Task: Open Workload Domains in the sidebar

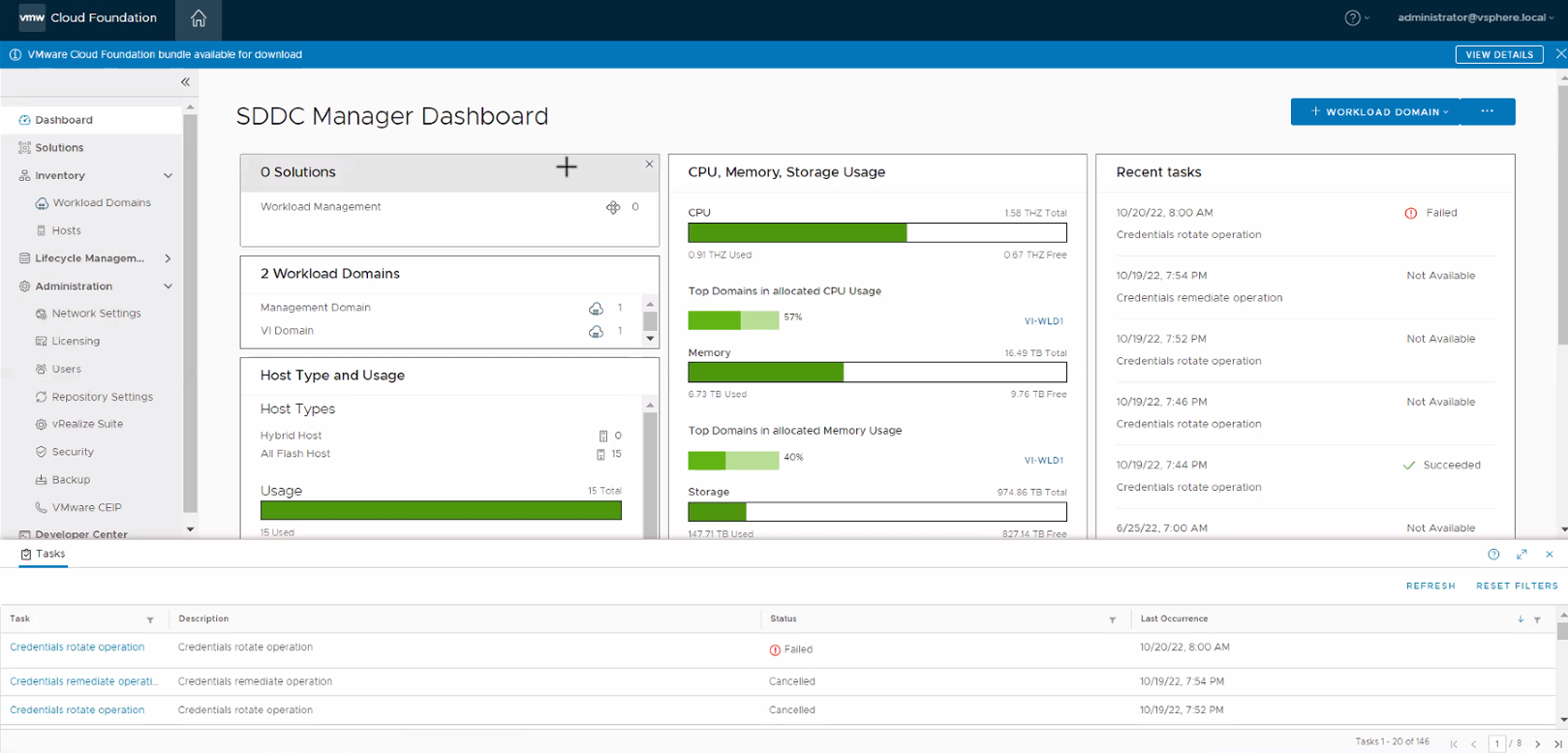Action: [x=101, y=203]
